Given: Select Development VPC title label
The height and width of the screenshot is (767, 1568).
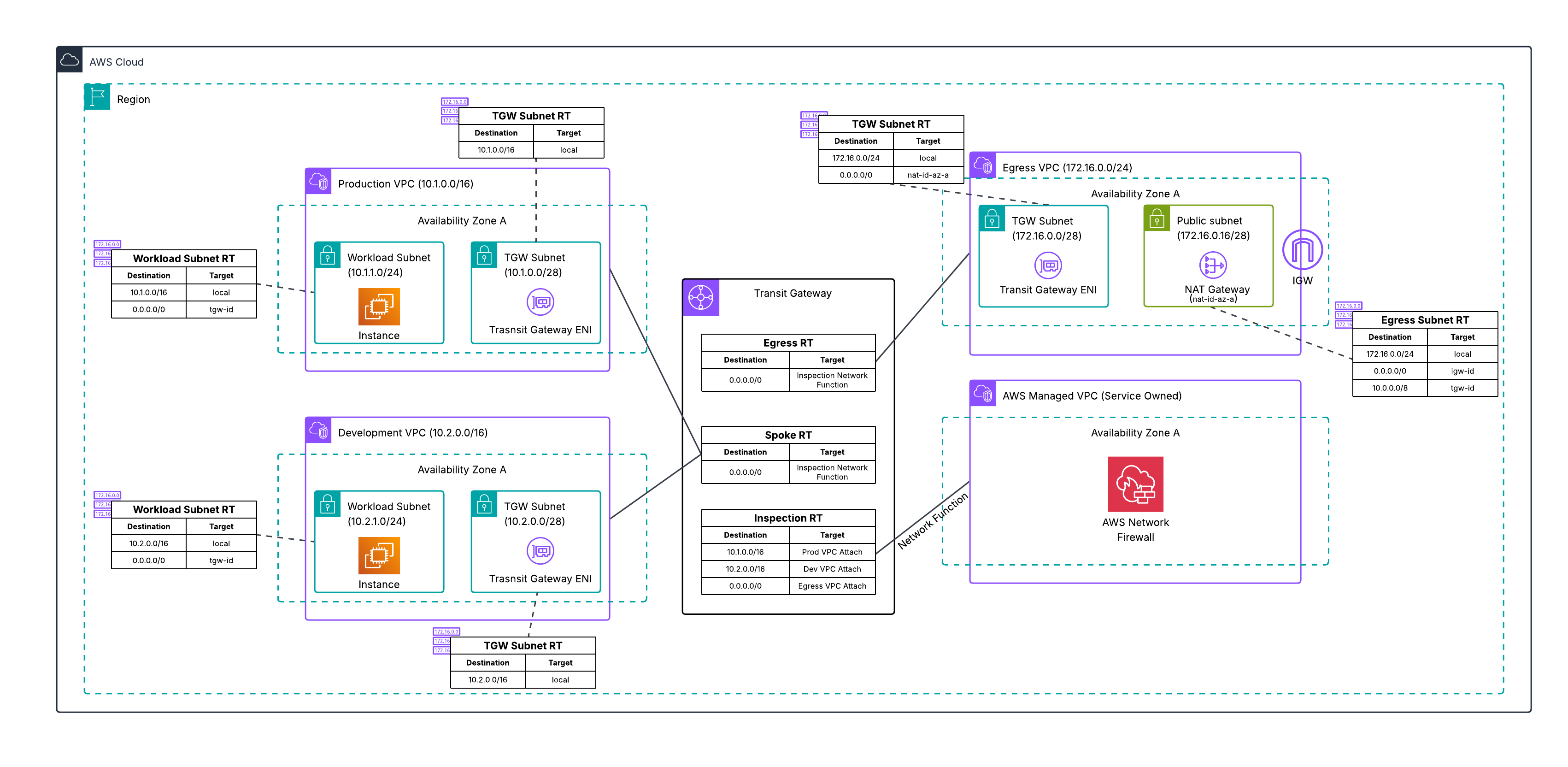Looking at the screenshot, I should (412, 433).
